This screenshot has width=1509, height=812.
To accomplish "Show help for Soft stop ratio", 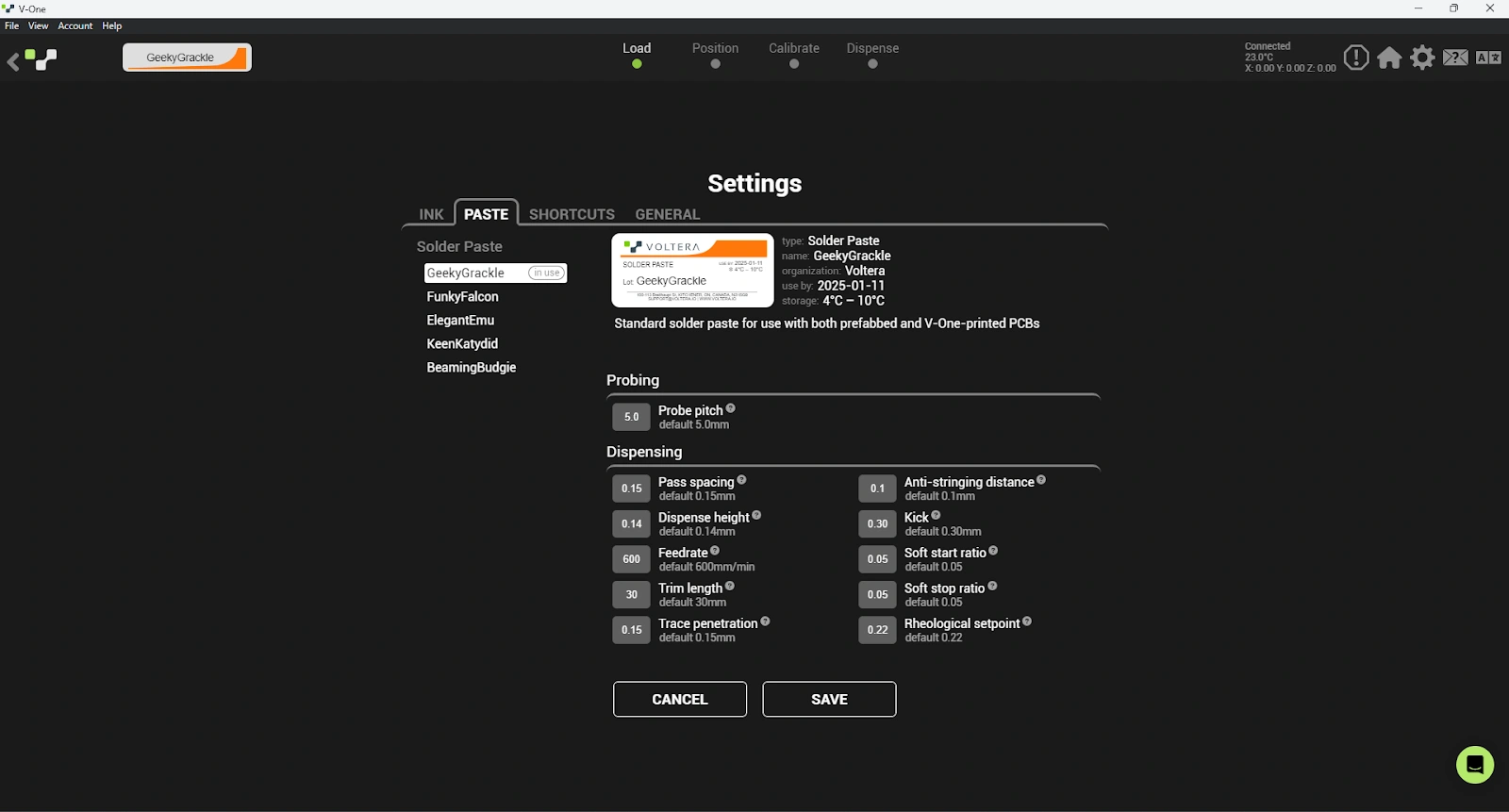I will pos(992,586).
